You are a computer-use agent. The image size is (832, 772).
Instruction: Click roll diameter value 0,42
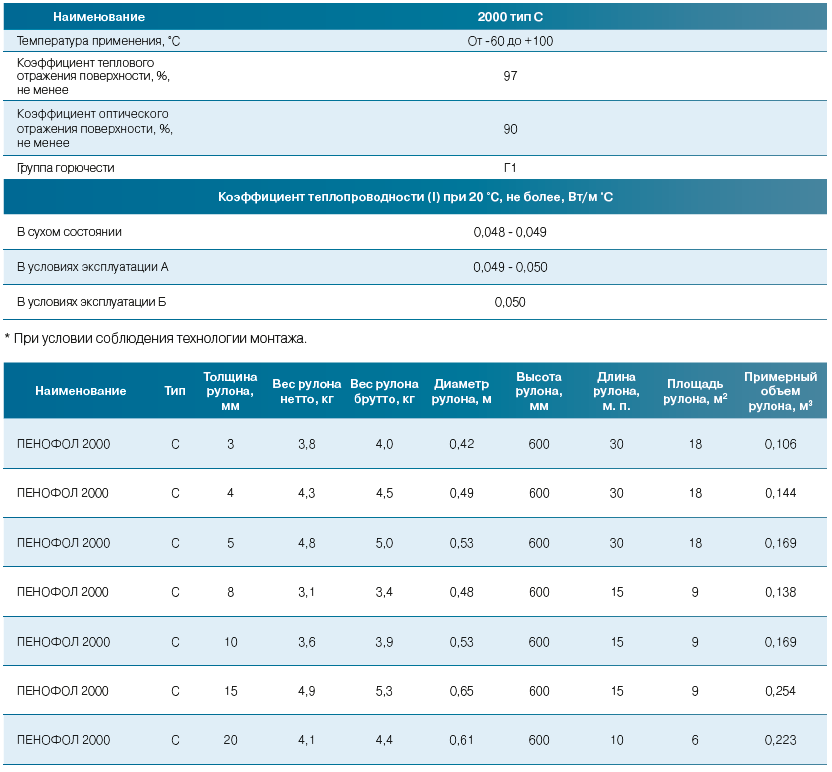click(462, 444)
